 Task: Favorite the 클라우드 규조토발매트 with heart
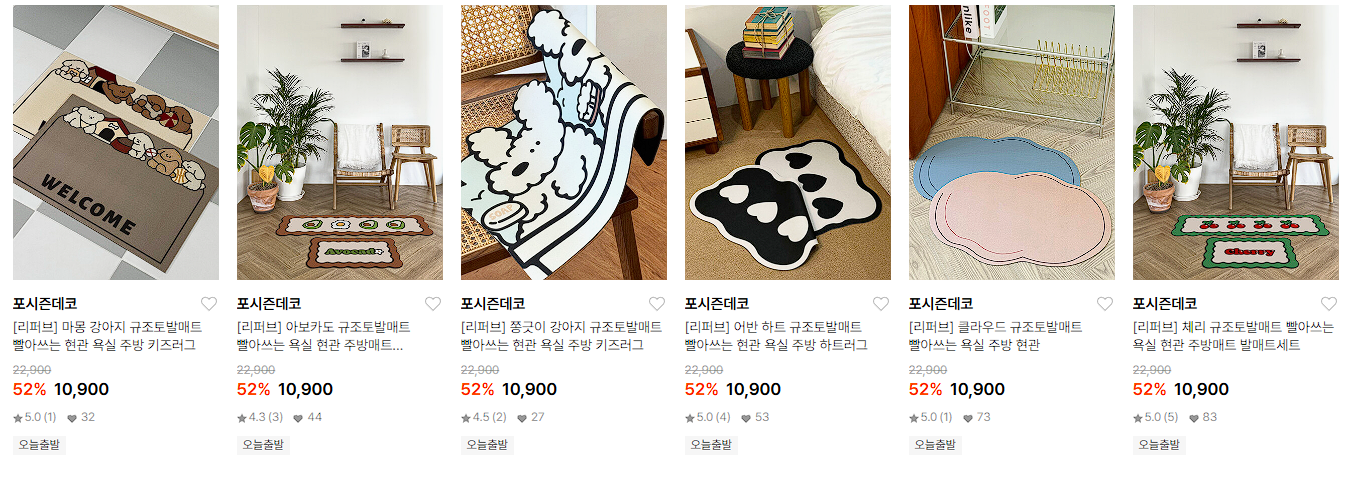1104,304
